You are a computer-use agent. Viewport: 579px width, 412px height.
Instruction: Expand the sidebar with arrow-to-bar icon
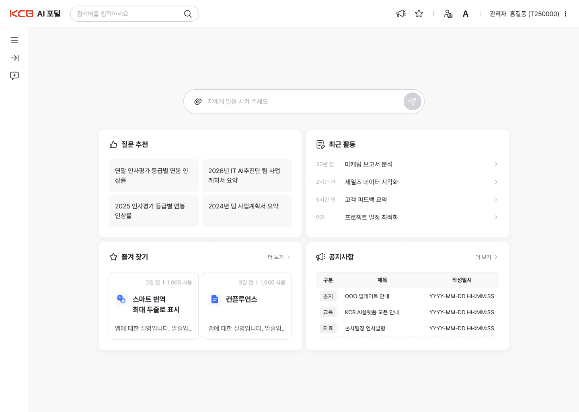[x=14, y=58]
